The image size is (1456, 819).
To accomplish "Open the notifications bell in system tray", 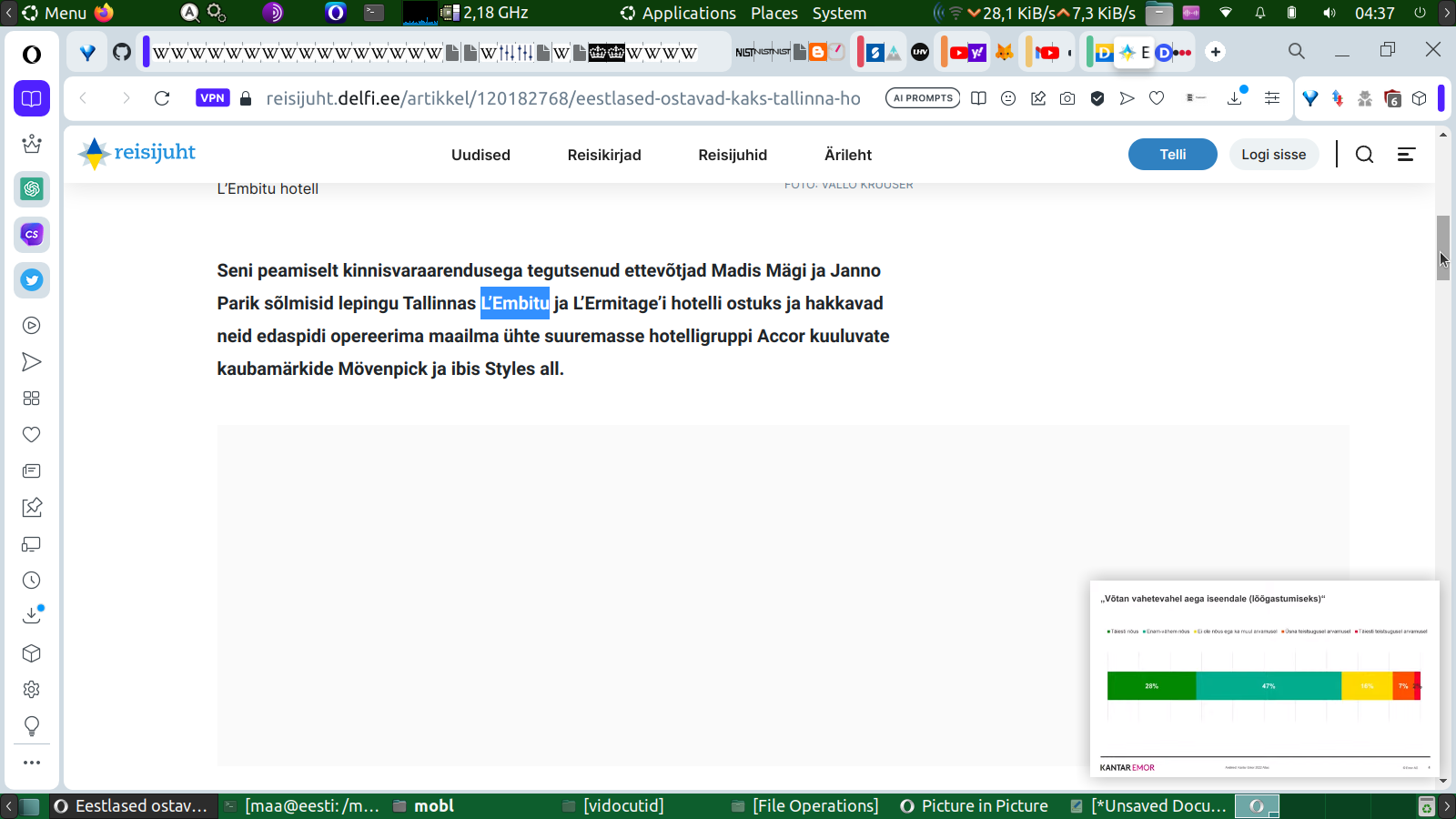I will pyautogui.click(x=1260, y=13).
